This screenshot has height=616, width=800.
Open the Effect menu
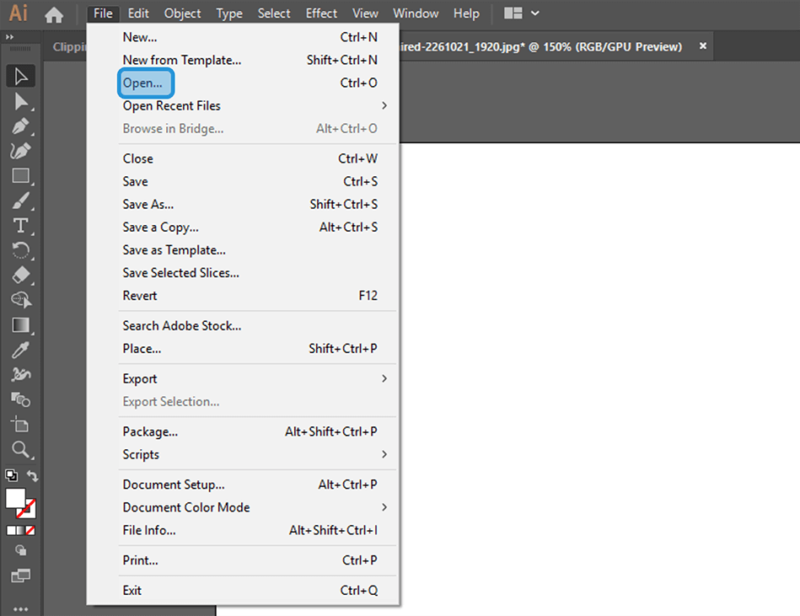point(321,13)
